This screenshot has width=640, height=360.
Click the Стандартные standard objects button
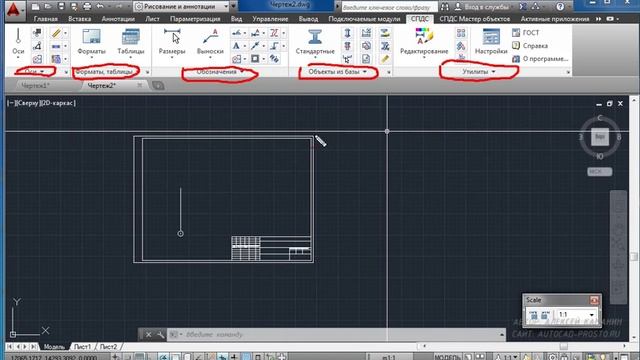pyautogui.click(x=315, y=42)
